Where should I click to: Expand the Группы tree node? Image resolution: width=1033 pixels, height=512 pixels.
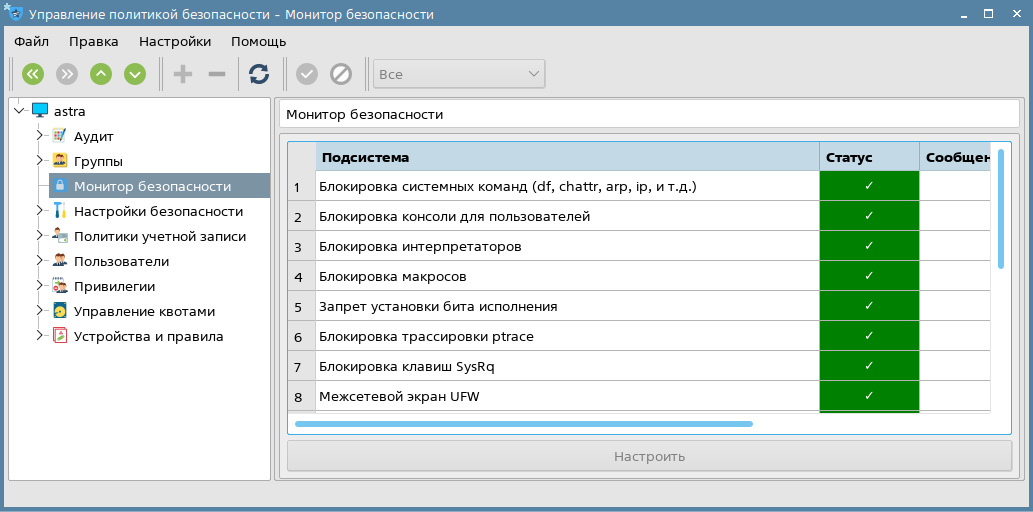41,161
